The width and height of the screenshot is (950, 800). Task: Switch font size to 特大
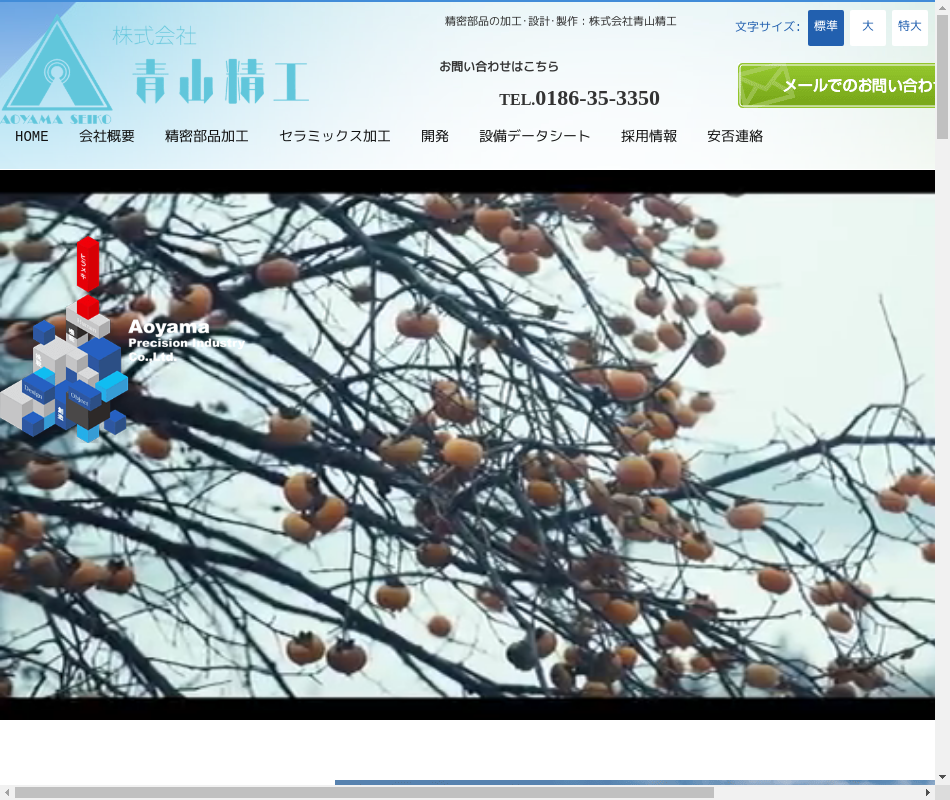point(909,27)
